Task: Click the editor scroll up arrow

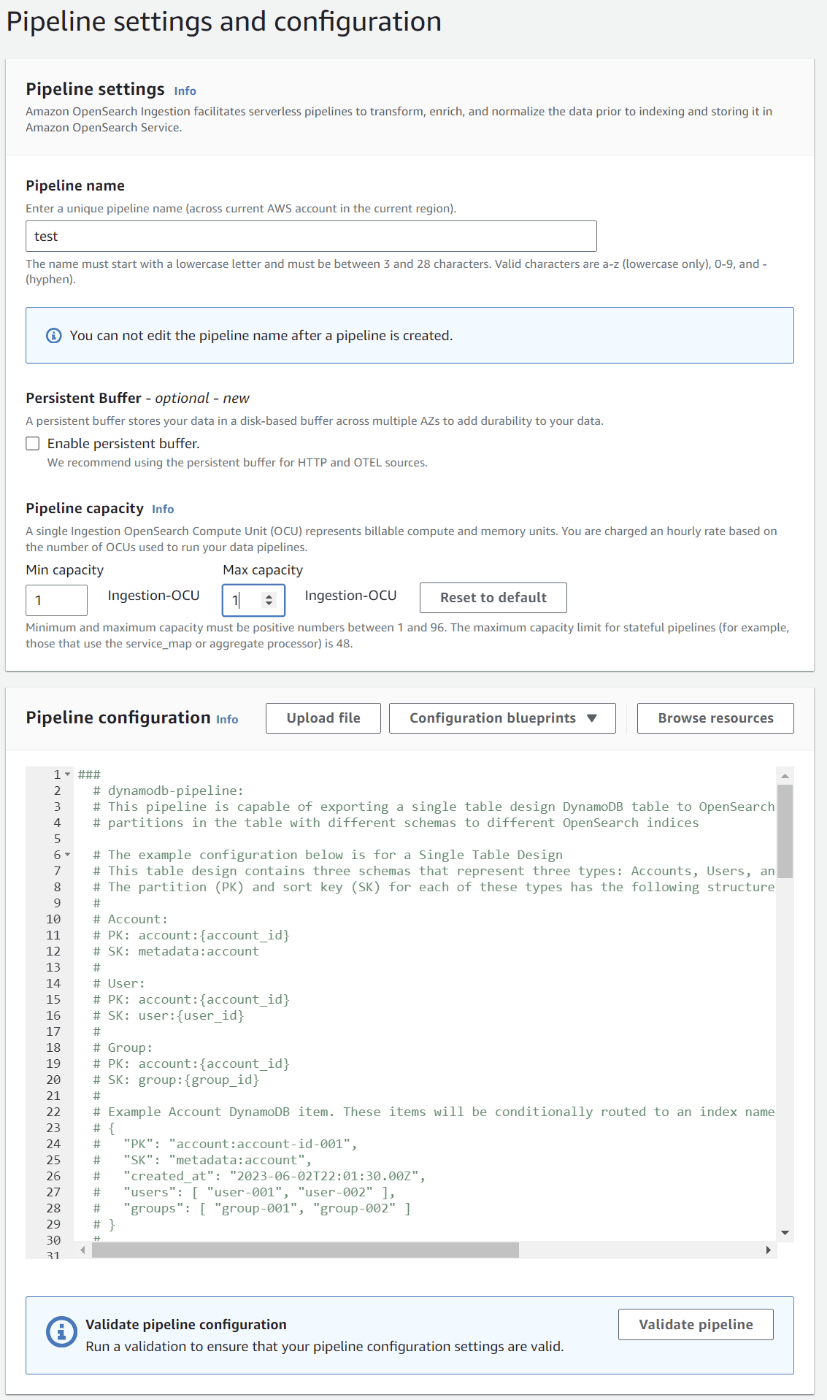Action: click(785, 776)
